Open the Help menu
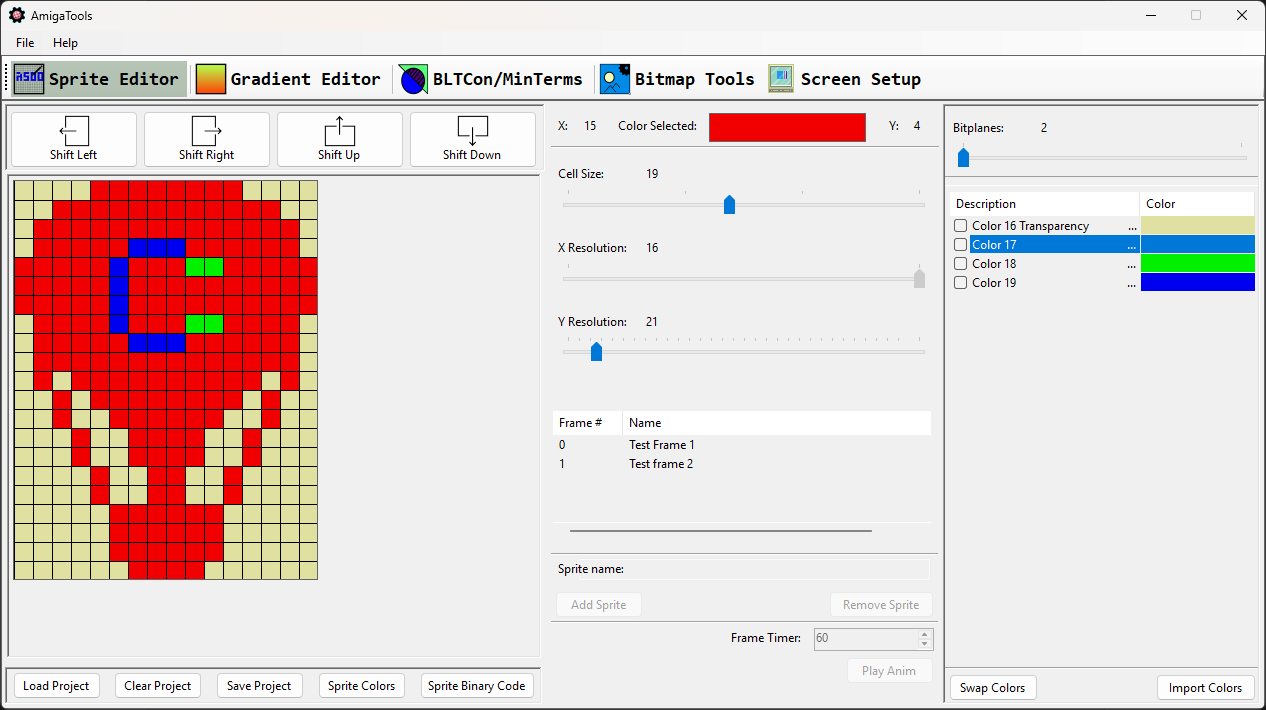Viewport: 1266px width, 710px height. pos(66,43)
